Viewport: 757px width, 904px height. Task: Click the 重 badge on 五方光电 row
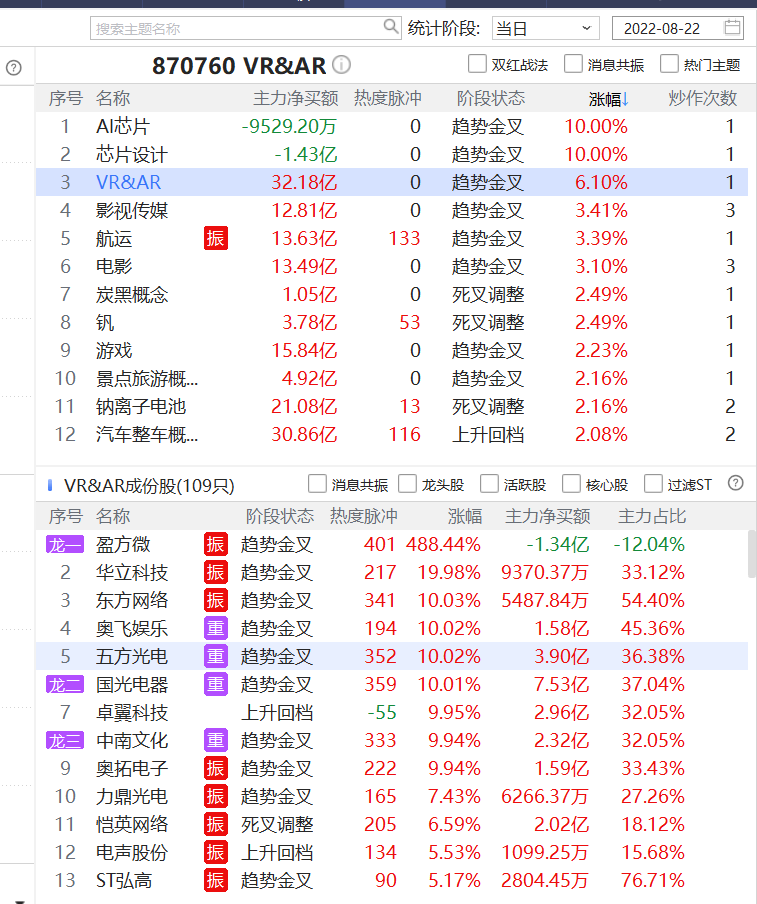coord(216,656)
